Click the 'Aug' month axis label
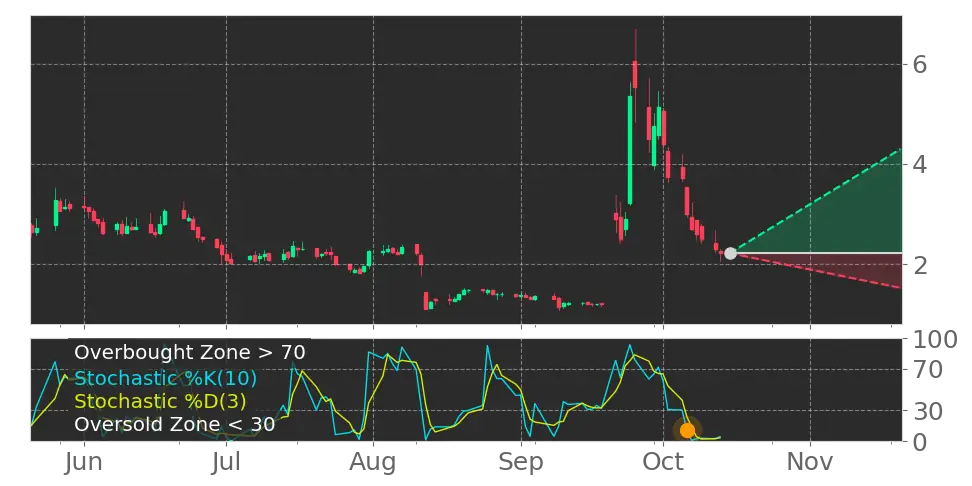972x486 pixels. [373, 462]
